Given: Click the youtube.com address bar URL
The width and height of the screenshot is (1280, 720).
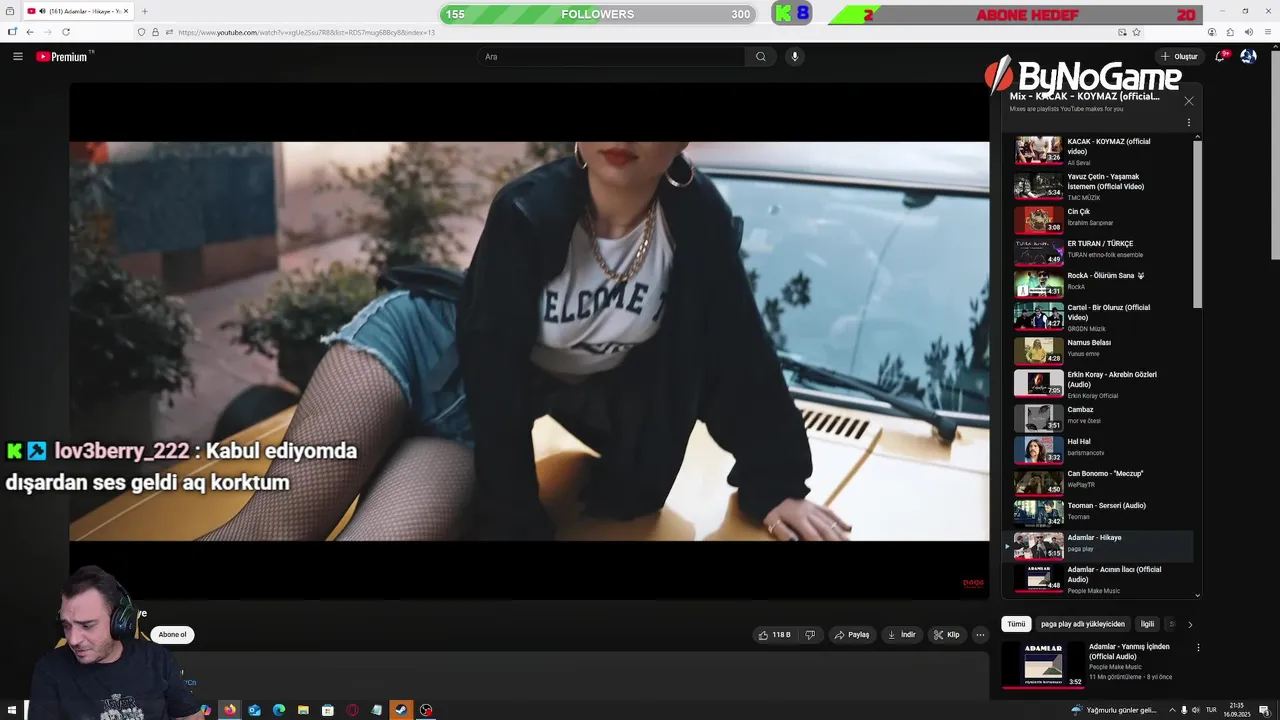Looking at the screenshot, I should coord(306,32).
